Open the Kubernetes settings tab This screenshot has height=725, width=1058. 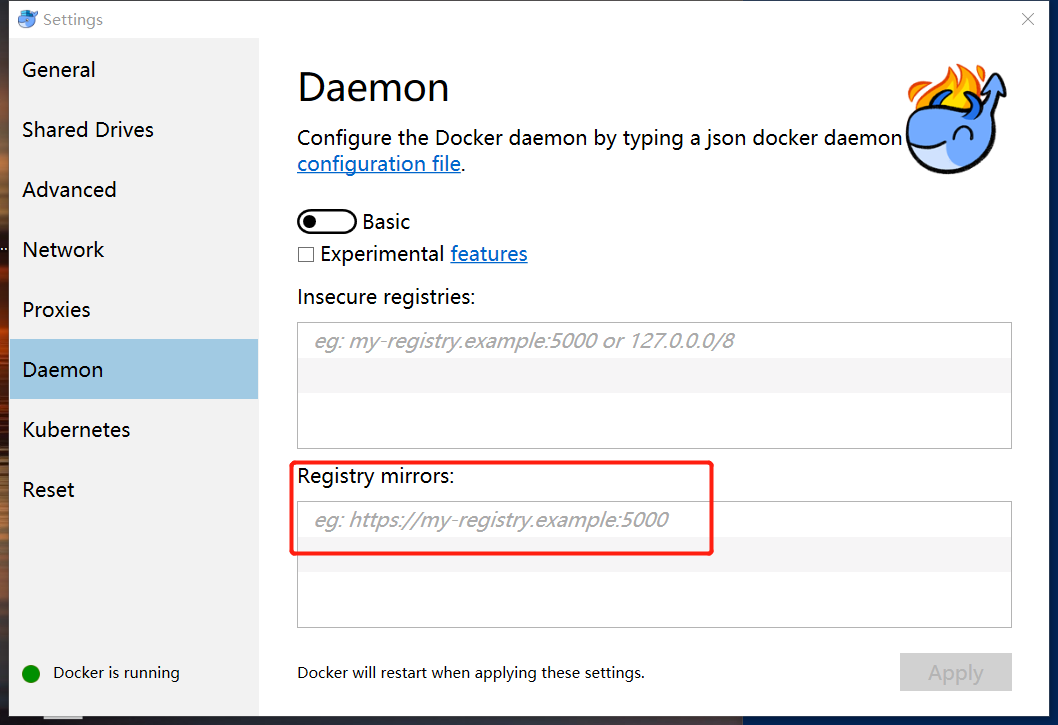[76, 430]
